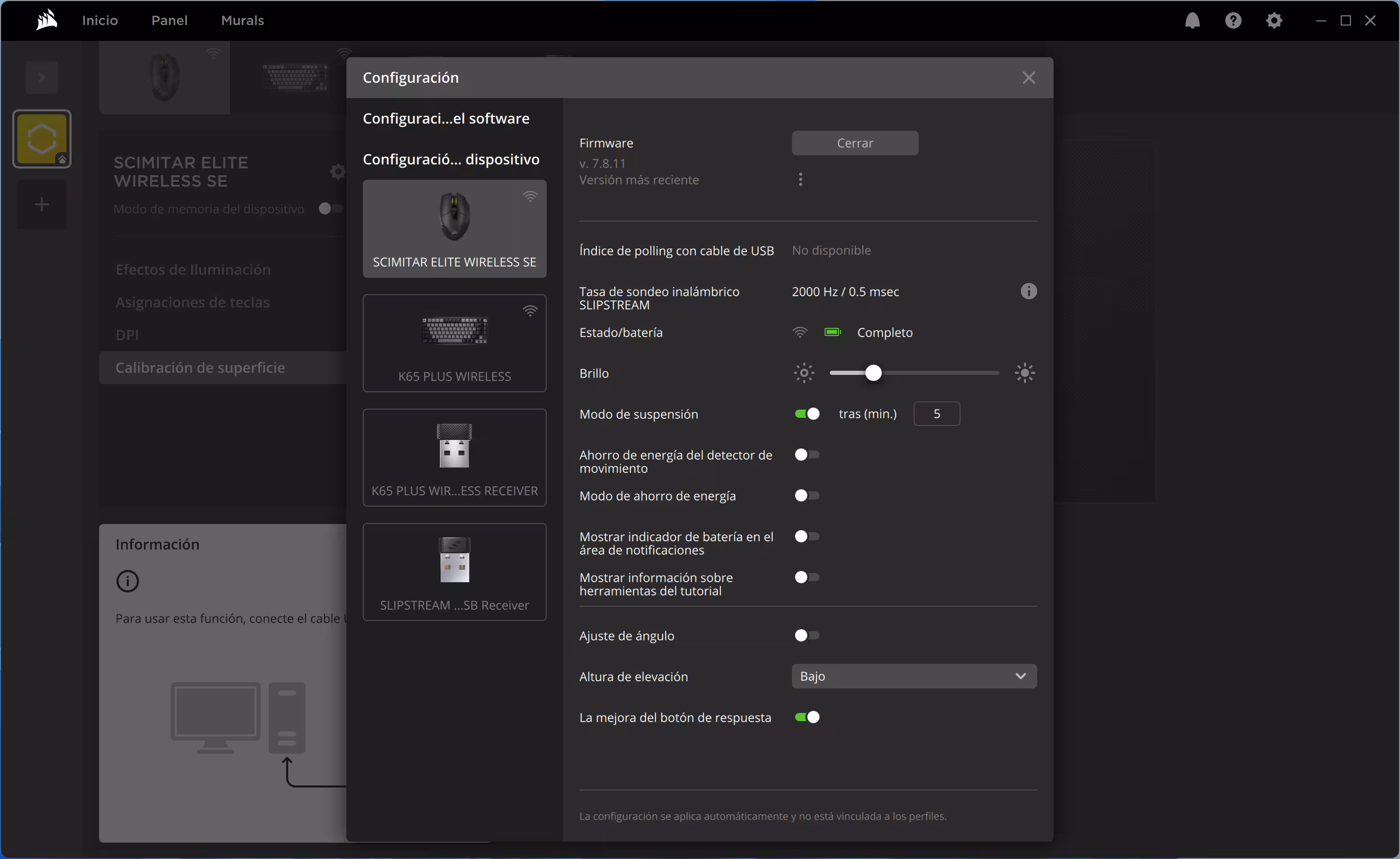Toggle Modo de memoria del dispositivo

pyautogui.click(x=330, y=209)
